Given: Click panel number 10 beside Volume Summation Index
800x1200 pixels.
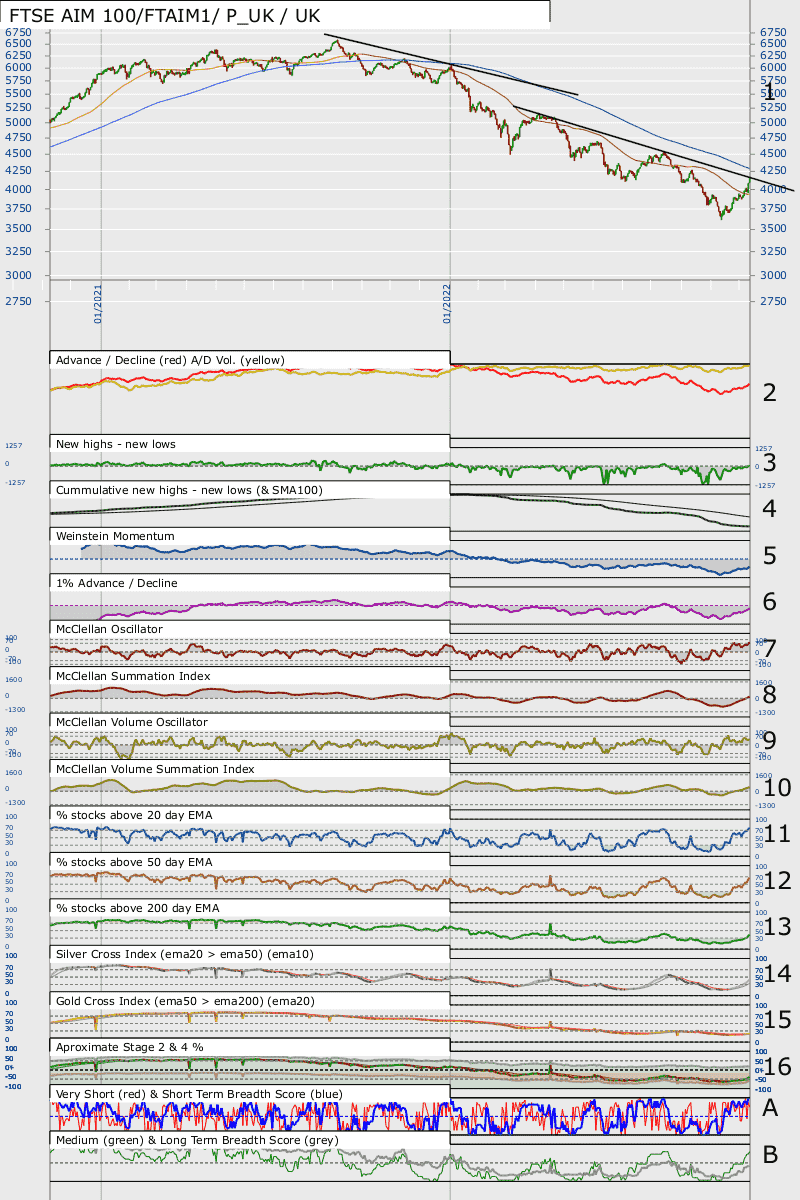Looking at the screenshot, I should (777, 788).
